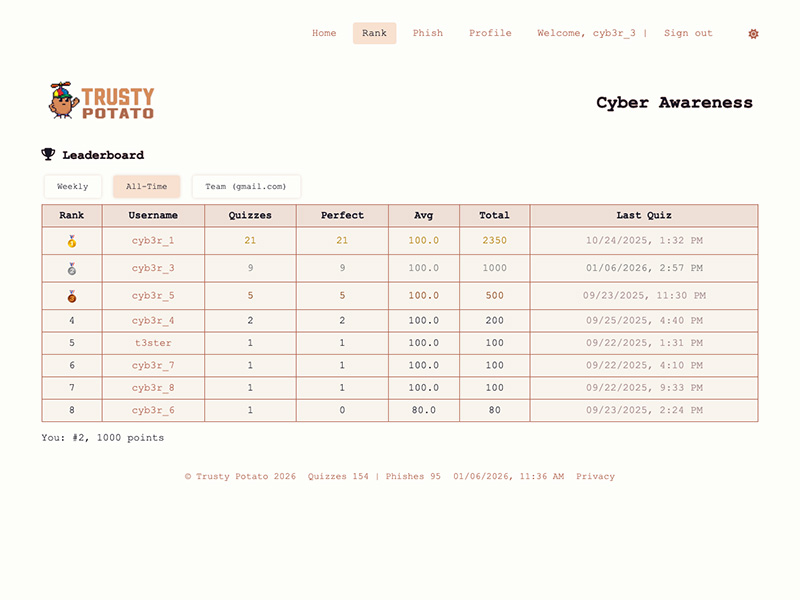This screenshot has width=800, height=600.
Task: Click the Last Quiz column header
Action: (643, 215)
